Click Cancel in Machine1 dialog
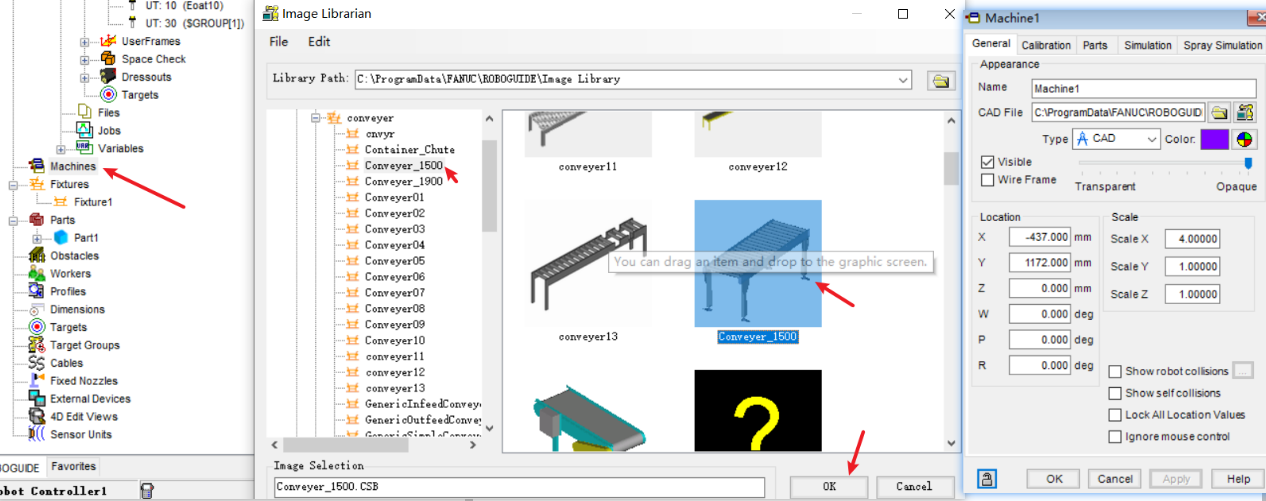Image resolution: width=1266 pixels, height=501 pixels. point(1114,479)
